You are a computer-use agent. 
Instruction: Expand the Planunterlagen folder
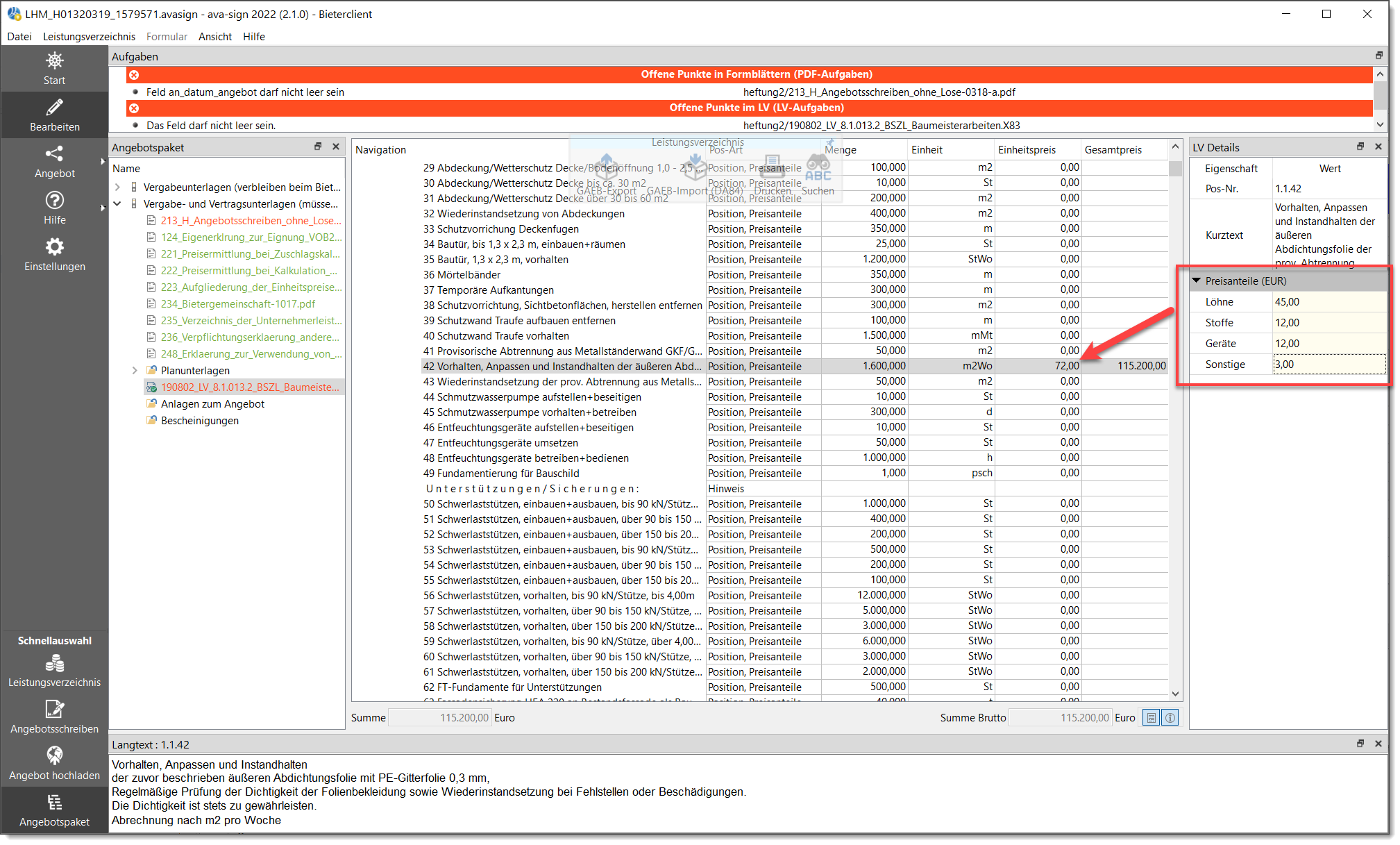click(135, 371)
